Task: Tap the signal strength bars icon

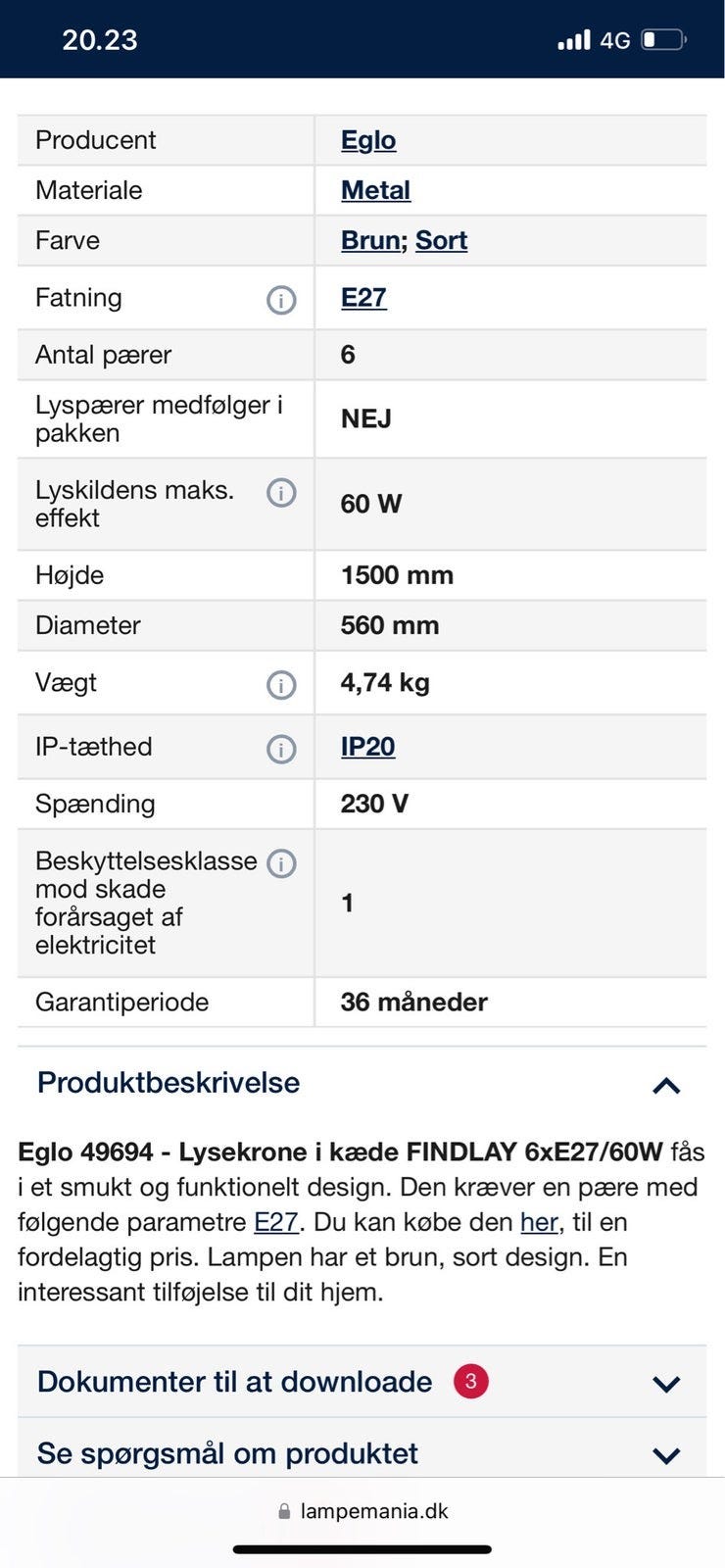Action: (574, 40)
